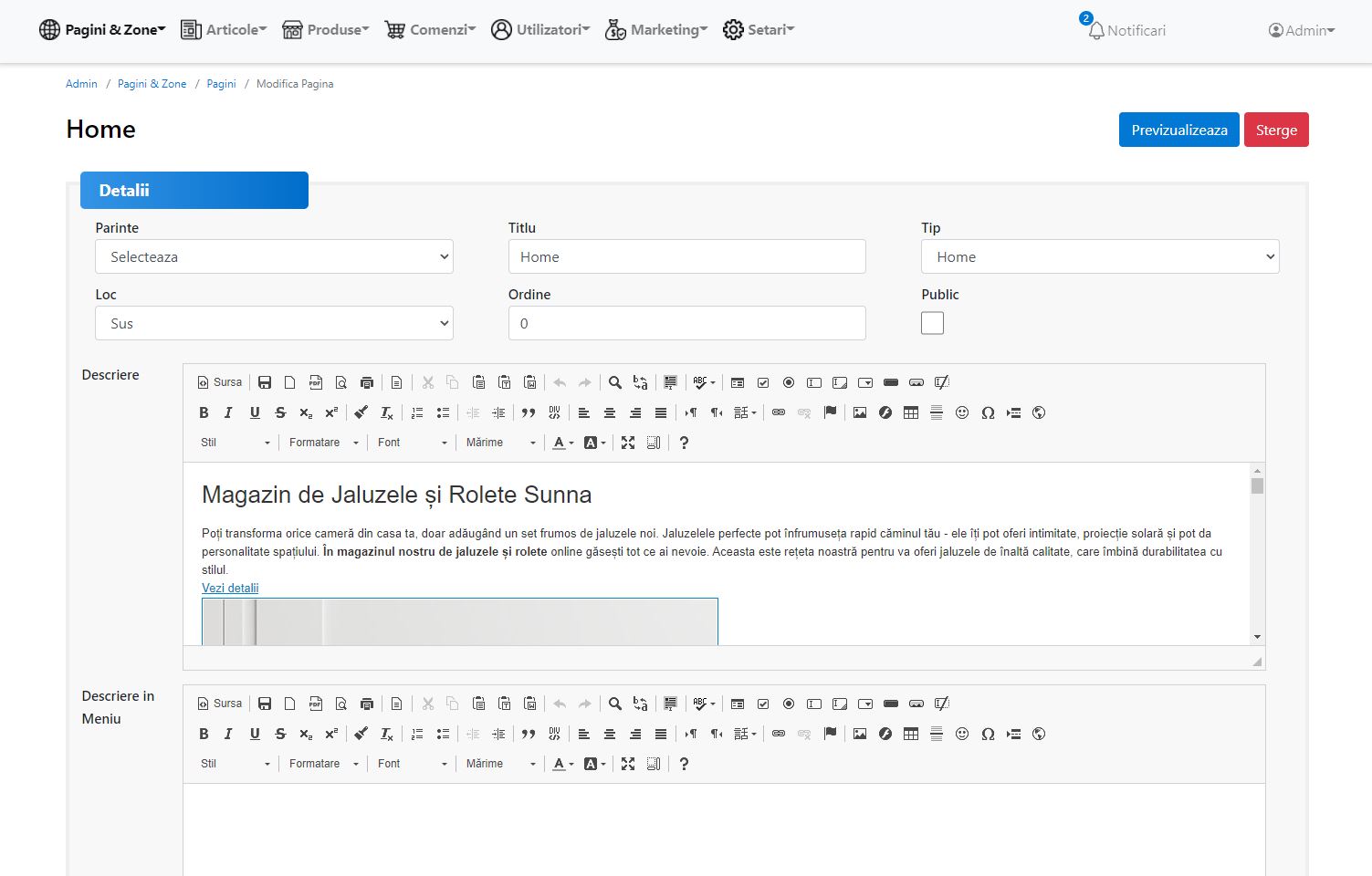
Task: Click Descriere editor scrollbar down arrow
Action: [x=1257, y=637]
